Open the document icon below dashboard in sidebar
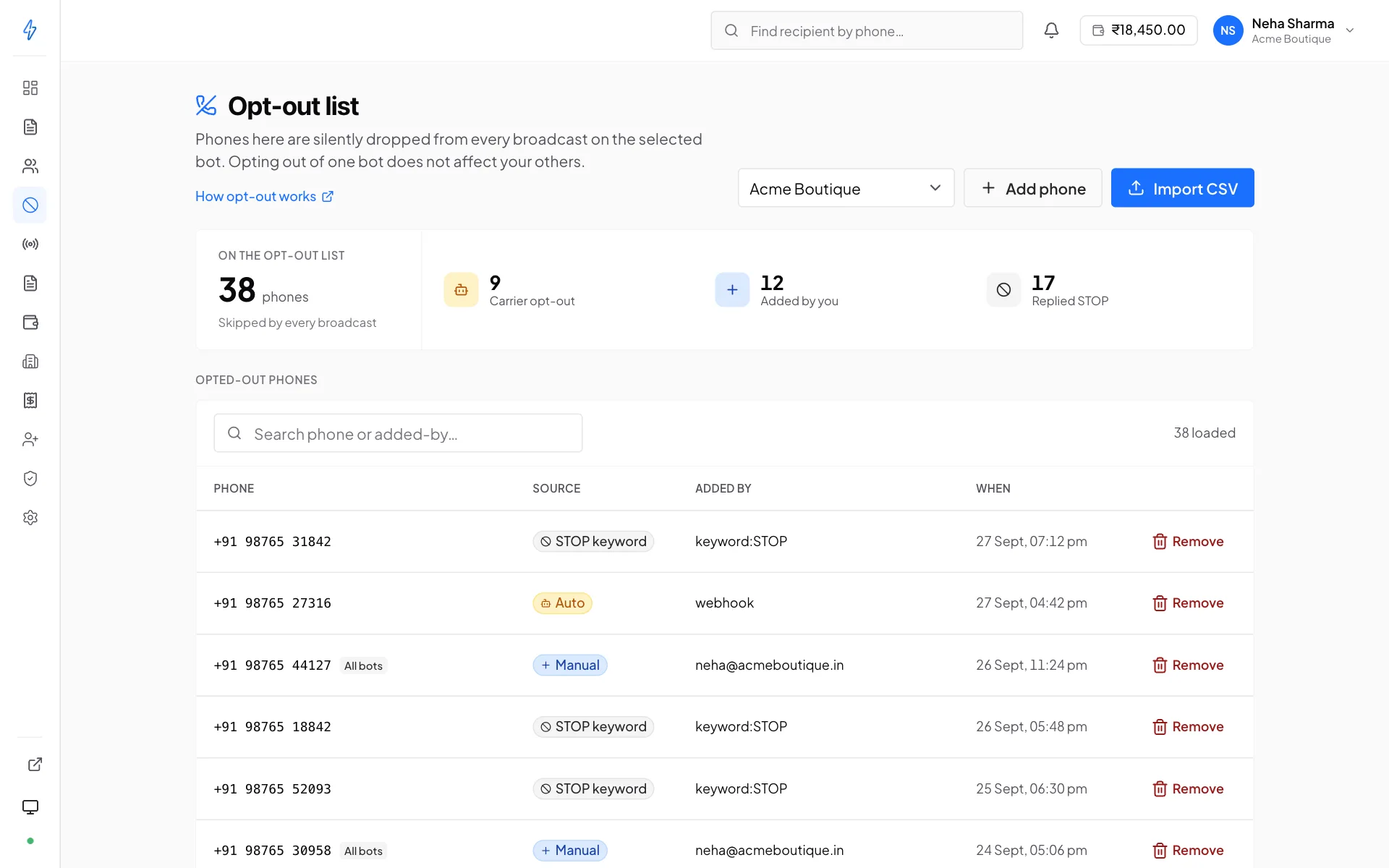1389x868 pixels. click(30, 127)
